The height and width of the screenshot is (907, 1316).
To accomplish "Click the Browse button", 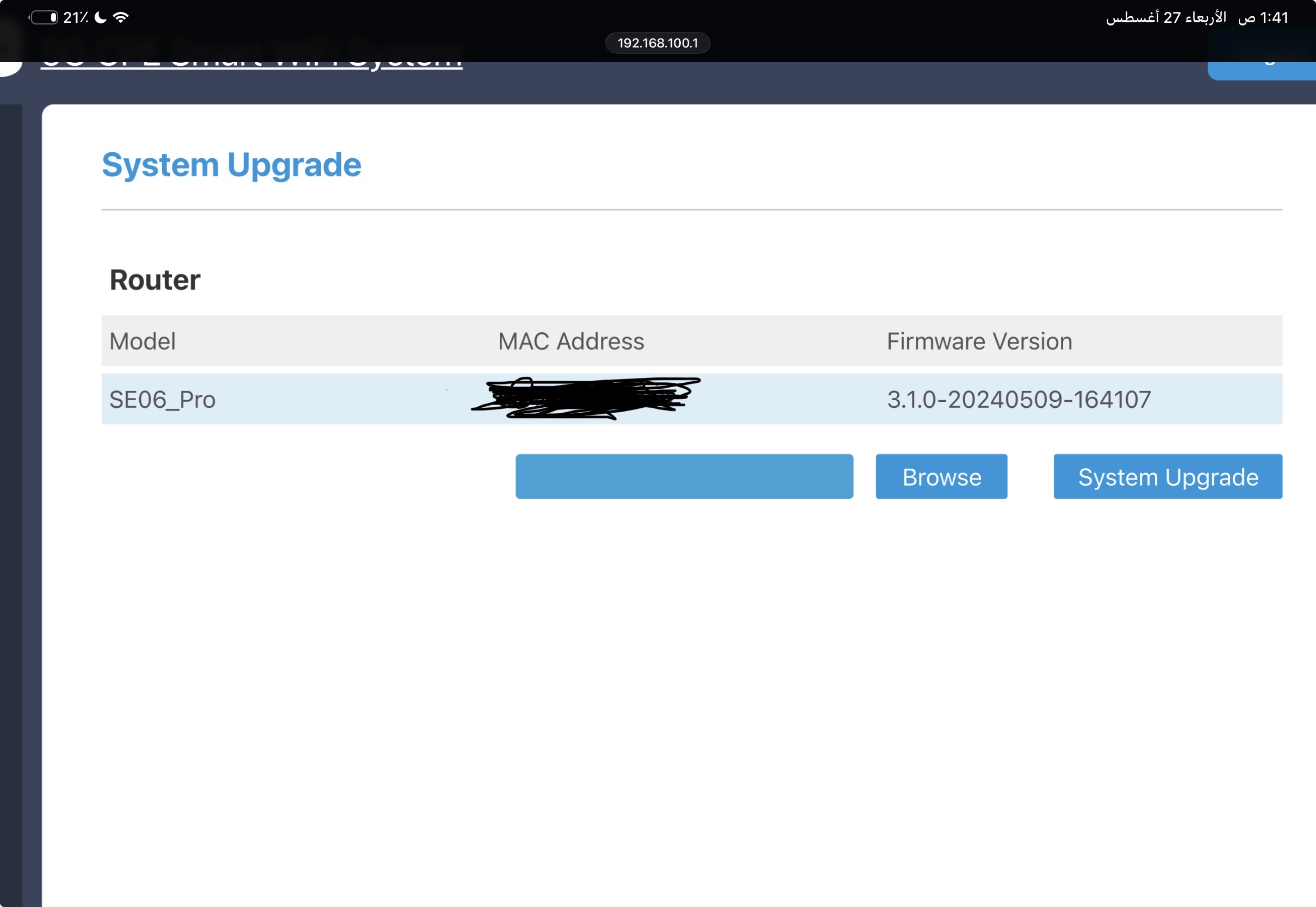I will [941, 477].
